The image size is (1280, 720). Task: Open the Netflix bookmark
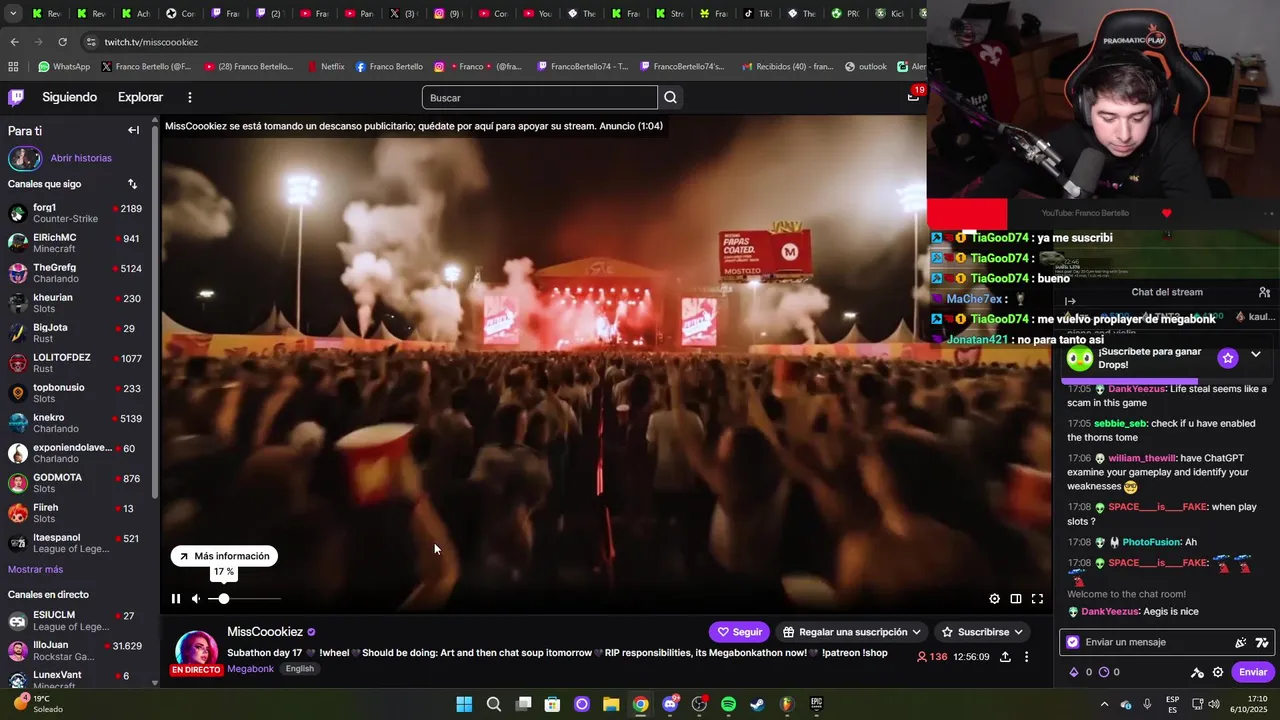click(x=324, y=67)
